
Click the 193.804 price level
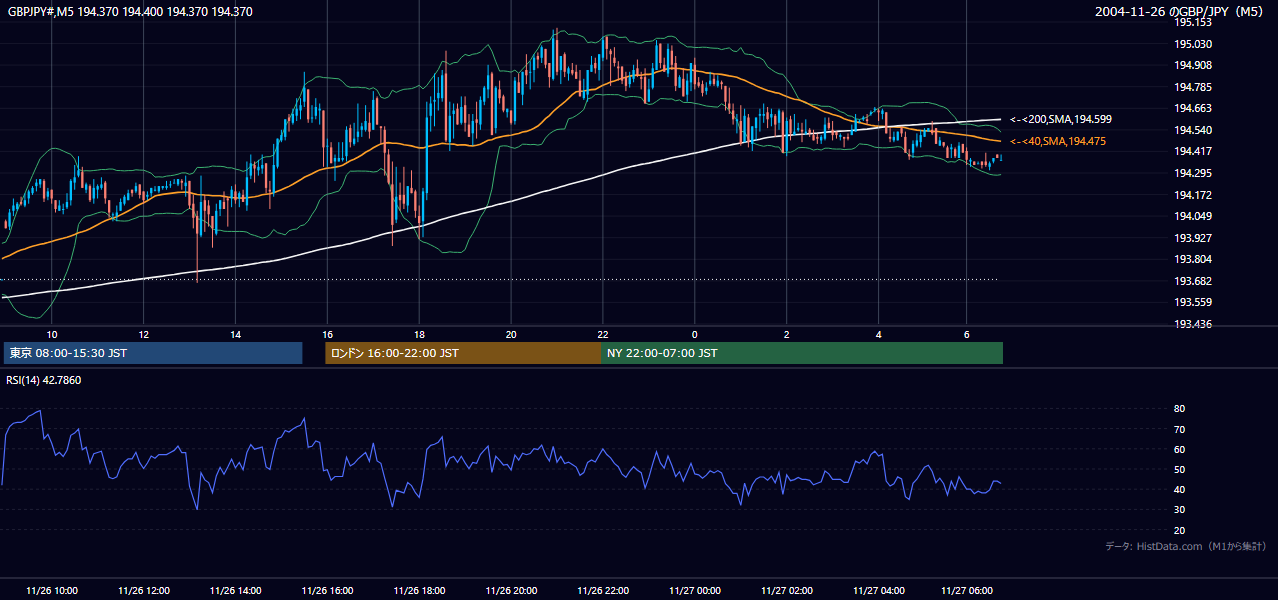pyautogui.click(x=1193, y=259)
